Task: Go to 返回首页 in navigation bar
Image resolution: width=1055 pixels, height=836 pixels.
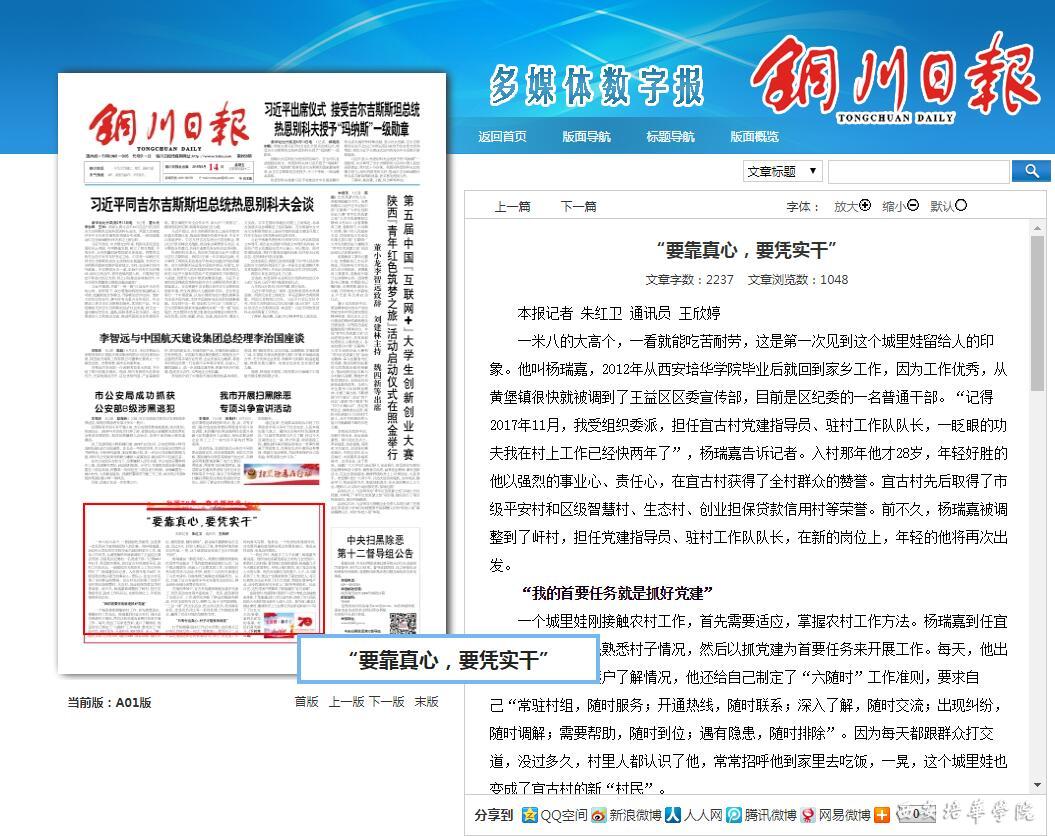Action: [x=502, y=137]
